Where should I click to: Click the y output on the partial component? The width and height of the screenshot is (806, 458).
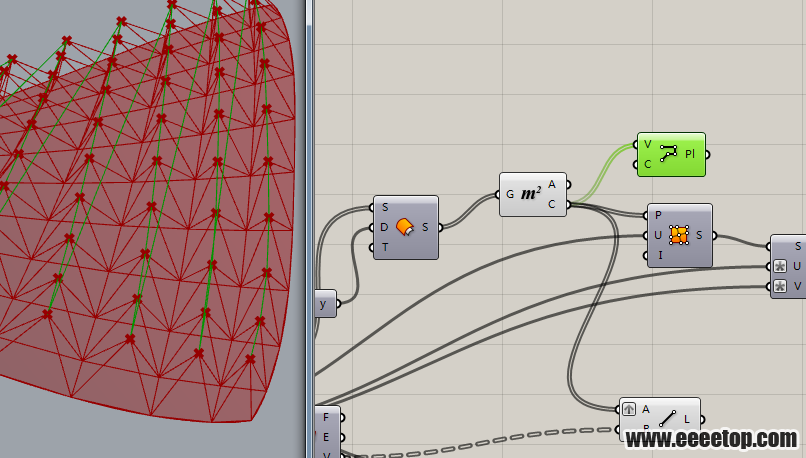click(x=323, y=303)
